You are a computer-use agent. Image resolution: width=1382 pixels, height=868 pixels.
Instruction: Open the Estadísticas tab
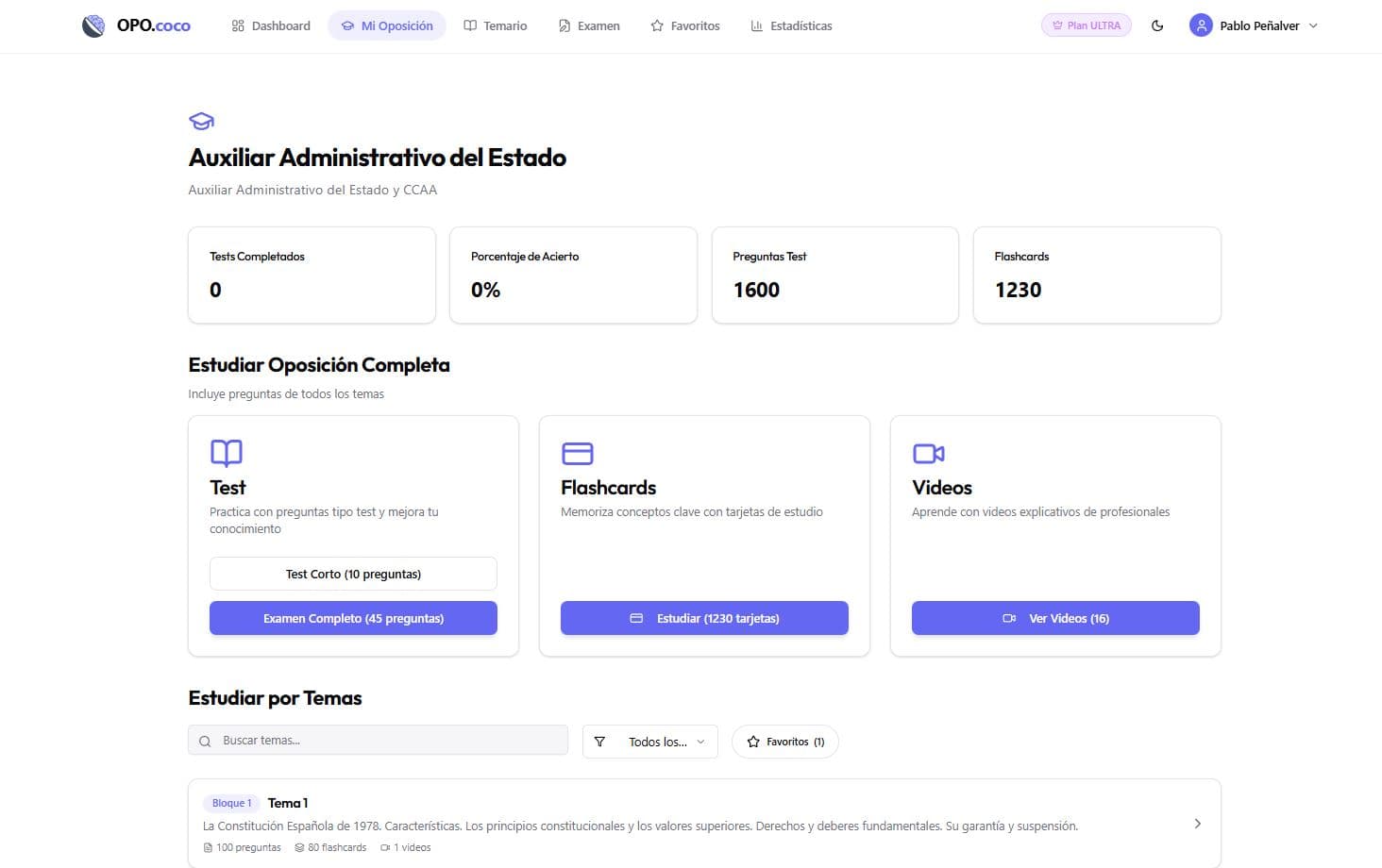click(791, 26)
